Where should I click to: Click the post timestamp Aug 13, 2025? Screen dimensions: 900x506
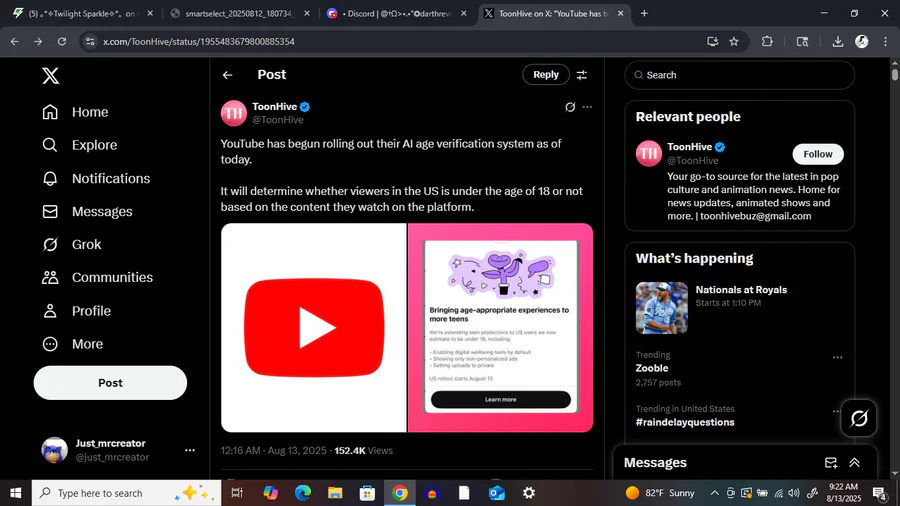coord(273,451)
